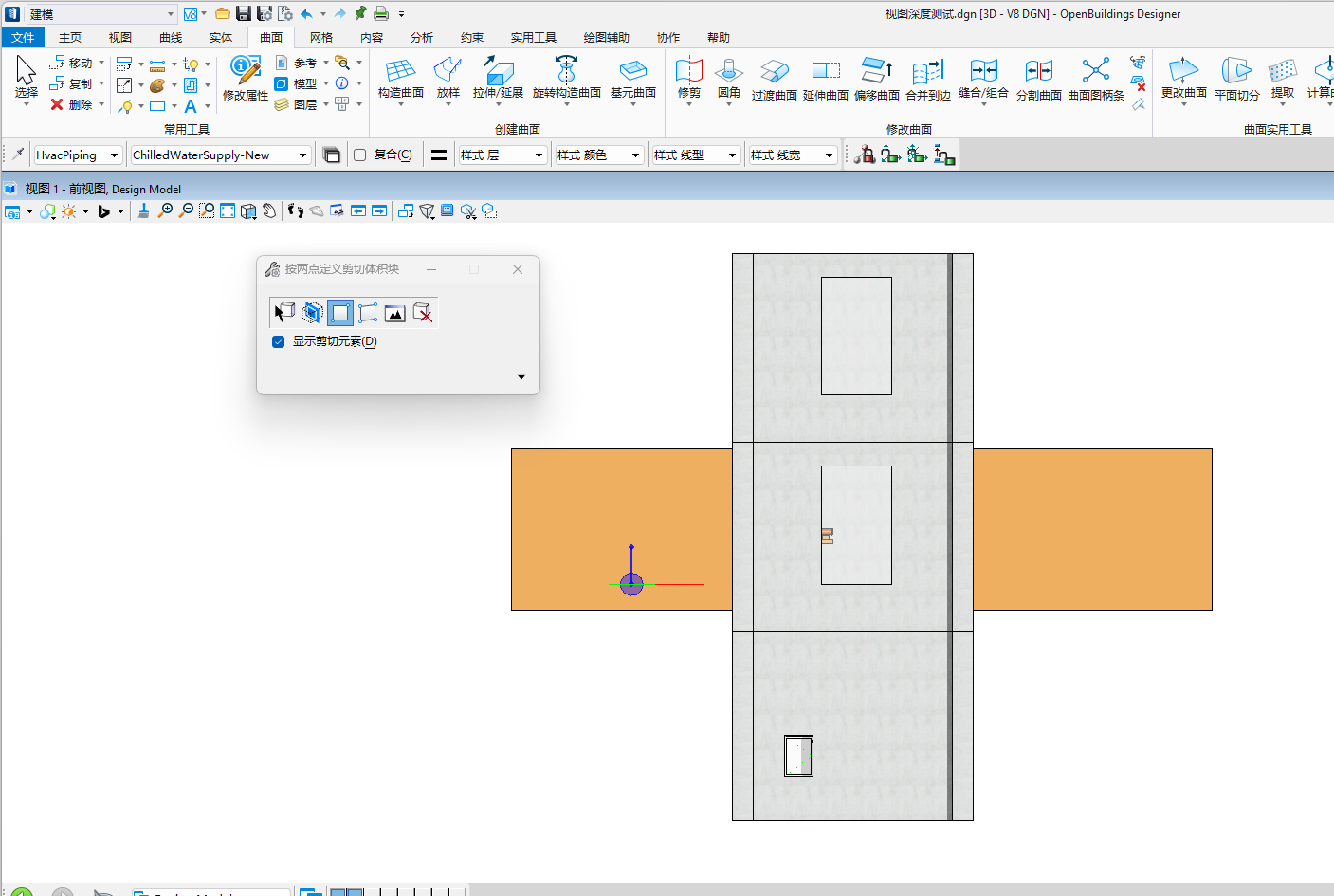Select the 放样 (Loft) surface tool

pos(448,71)
